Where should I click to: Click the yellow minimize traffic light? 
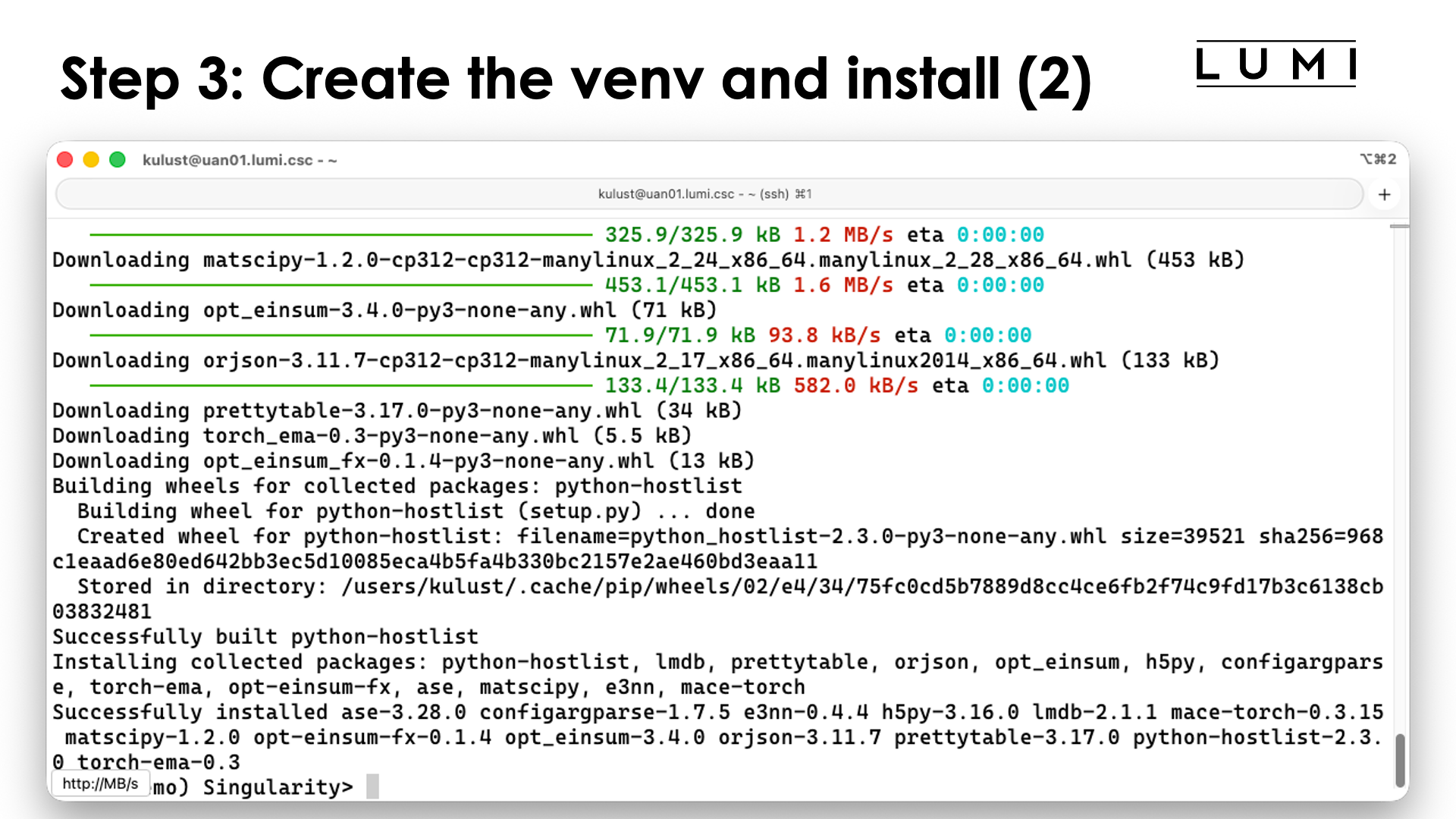tap(91, 159)
